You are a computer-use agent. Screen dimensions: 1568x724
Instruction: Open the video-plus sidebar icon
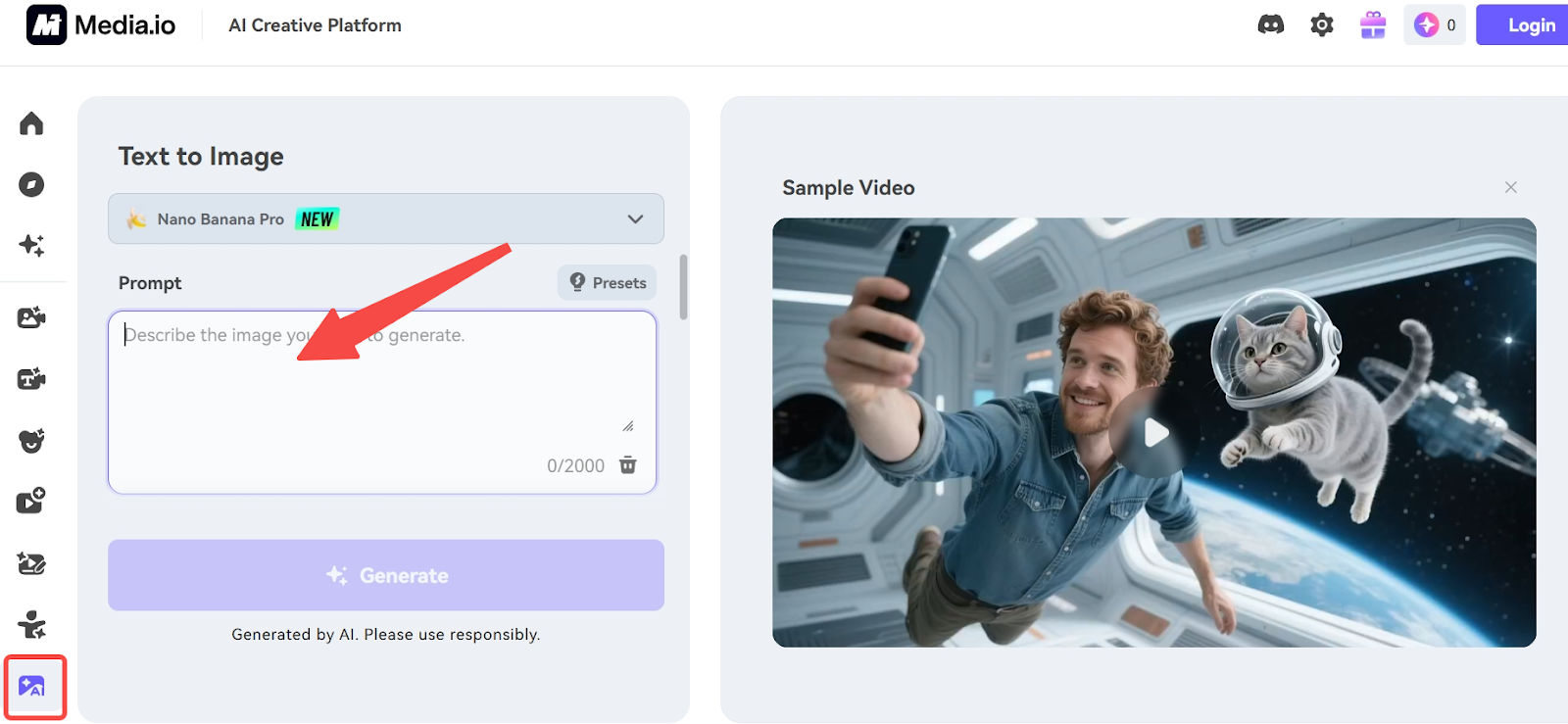31,502
